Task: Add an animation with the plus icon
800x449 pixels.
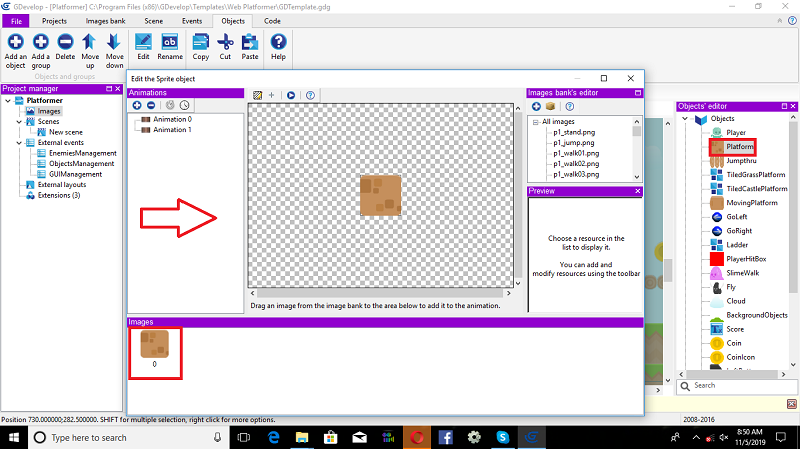Action: pos(137,105)
